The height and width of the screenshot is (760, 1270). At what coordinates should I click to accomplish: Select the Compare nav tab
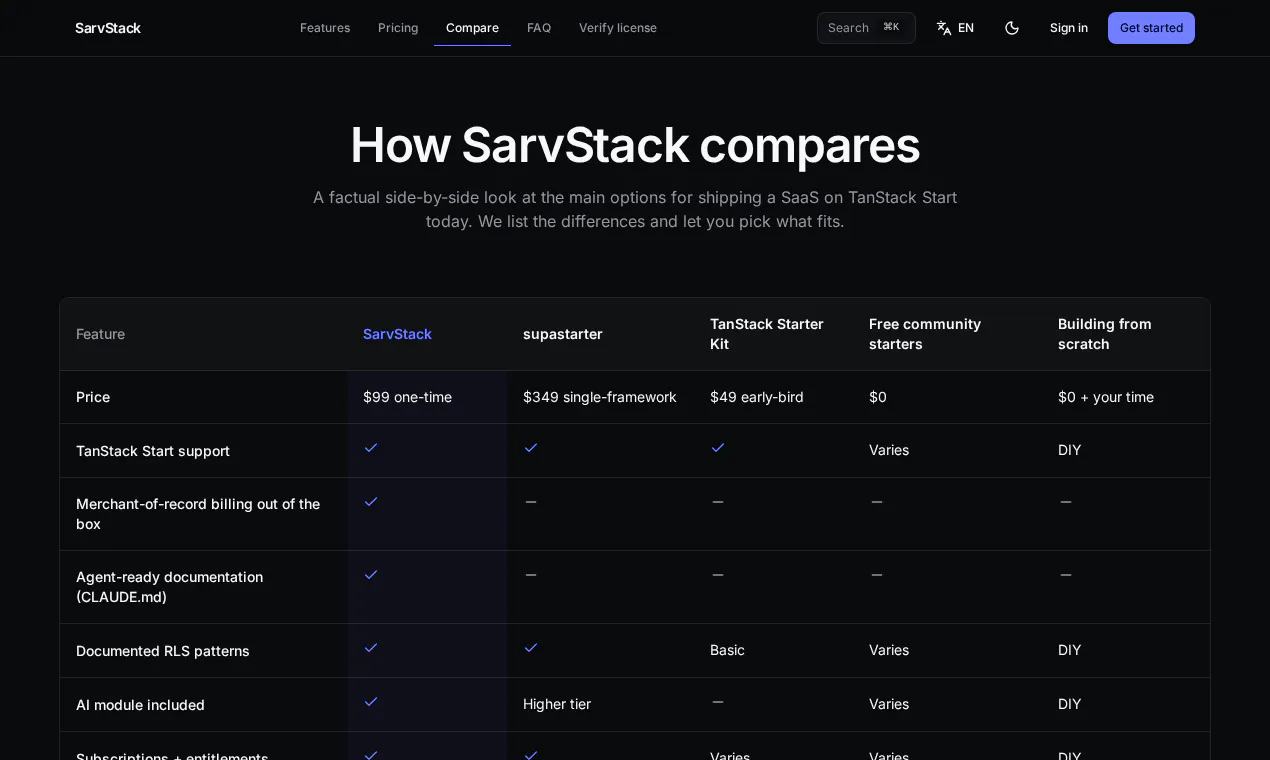coord(472,28)
